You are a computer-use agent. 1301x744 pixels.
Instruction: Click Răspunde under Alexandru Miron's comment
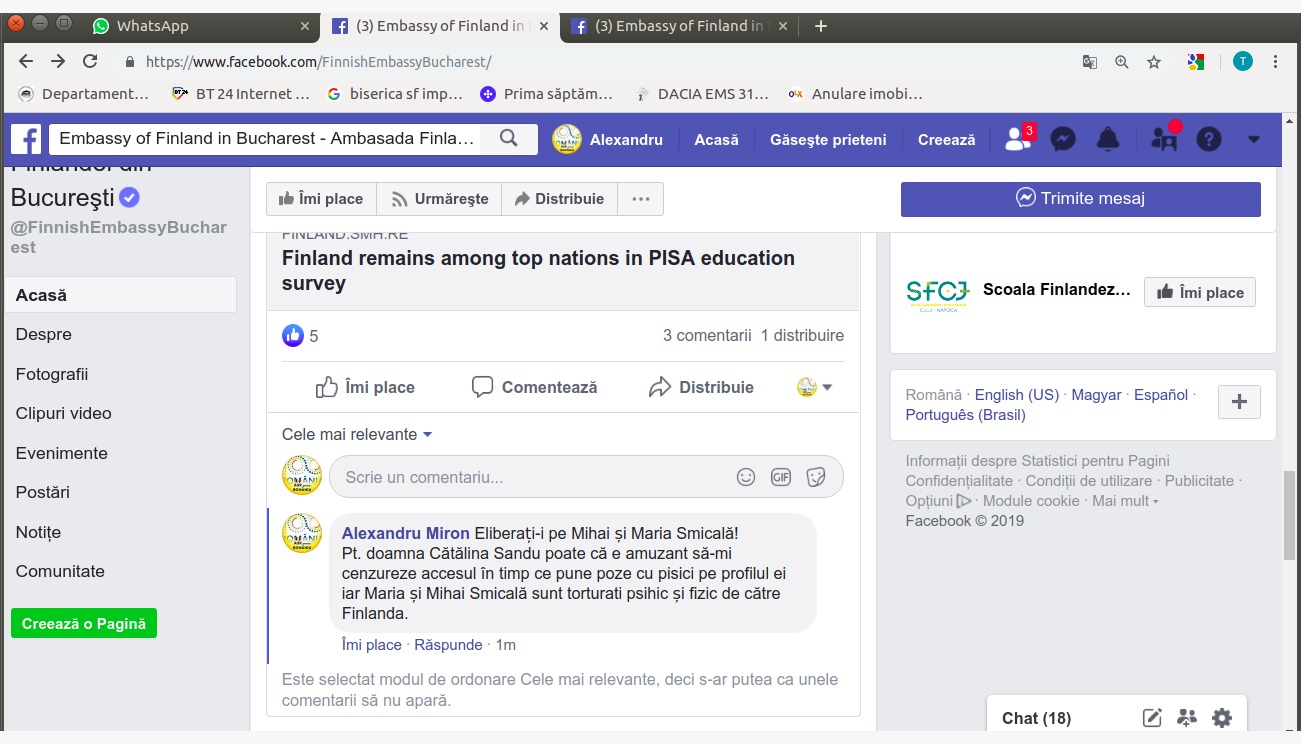tap(448, 645)
